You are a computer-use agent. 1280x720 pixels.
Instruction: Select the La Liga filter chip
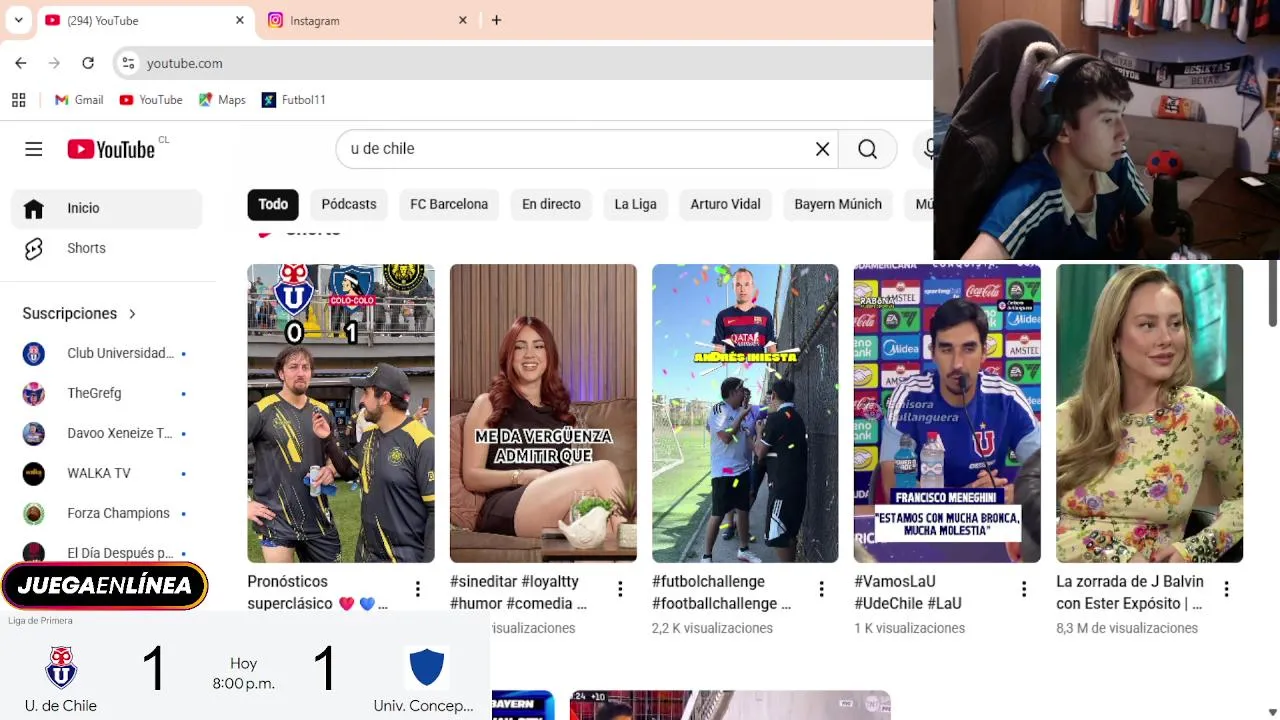pos(635,204)
